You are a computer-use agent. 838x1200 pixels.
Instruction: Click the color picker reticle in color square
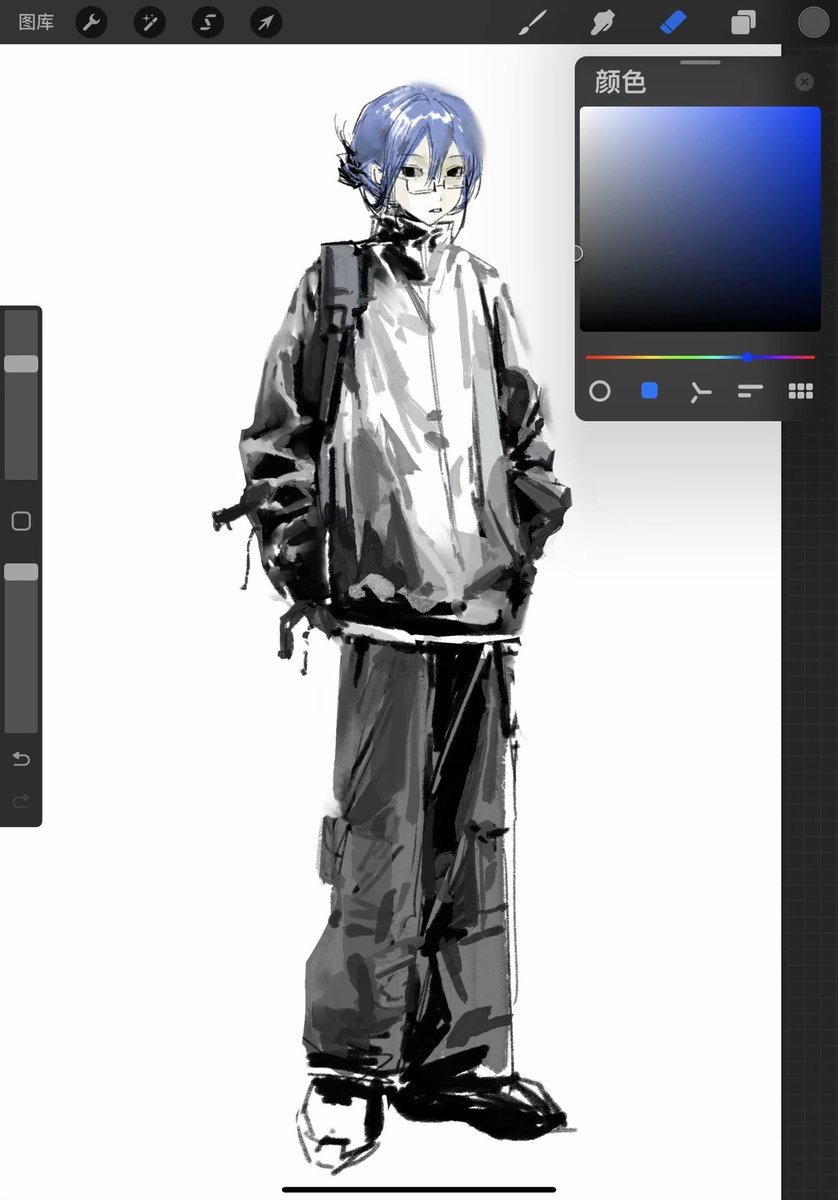[x=578, y=254]
